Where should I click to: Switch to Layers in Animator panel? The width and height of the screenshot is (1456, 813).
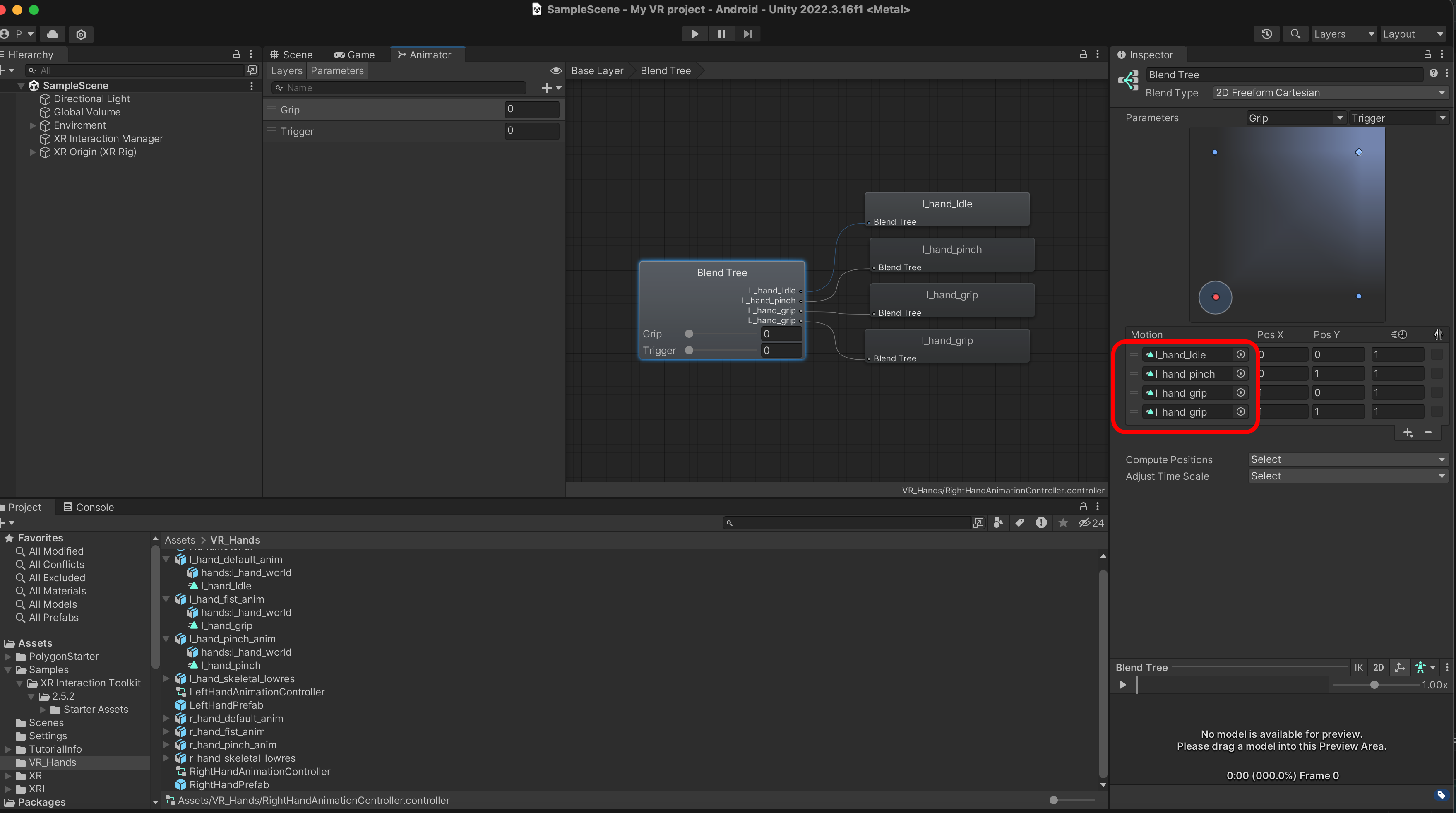(286, 71)
